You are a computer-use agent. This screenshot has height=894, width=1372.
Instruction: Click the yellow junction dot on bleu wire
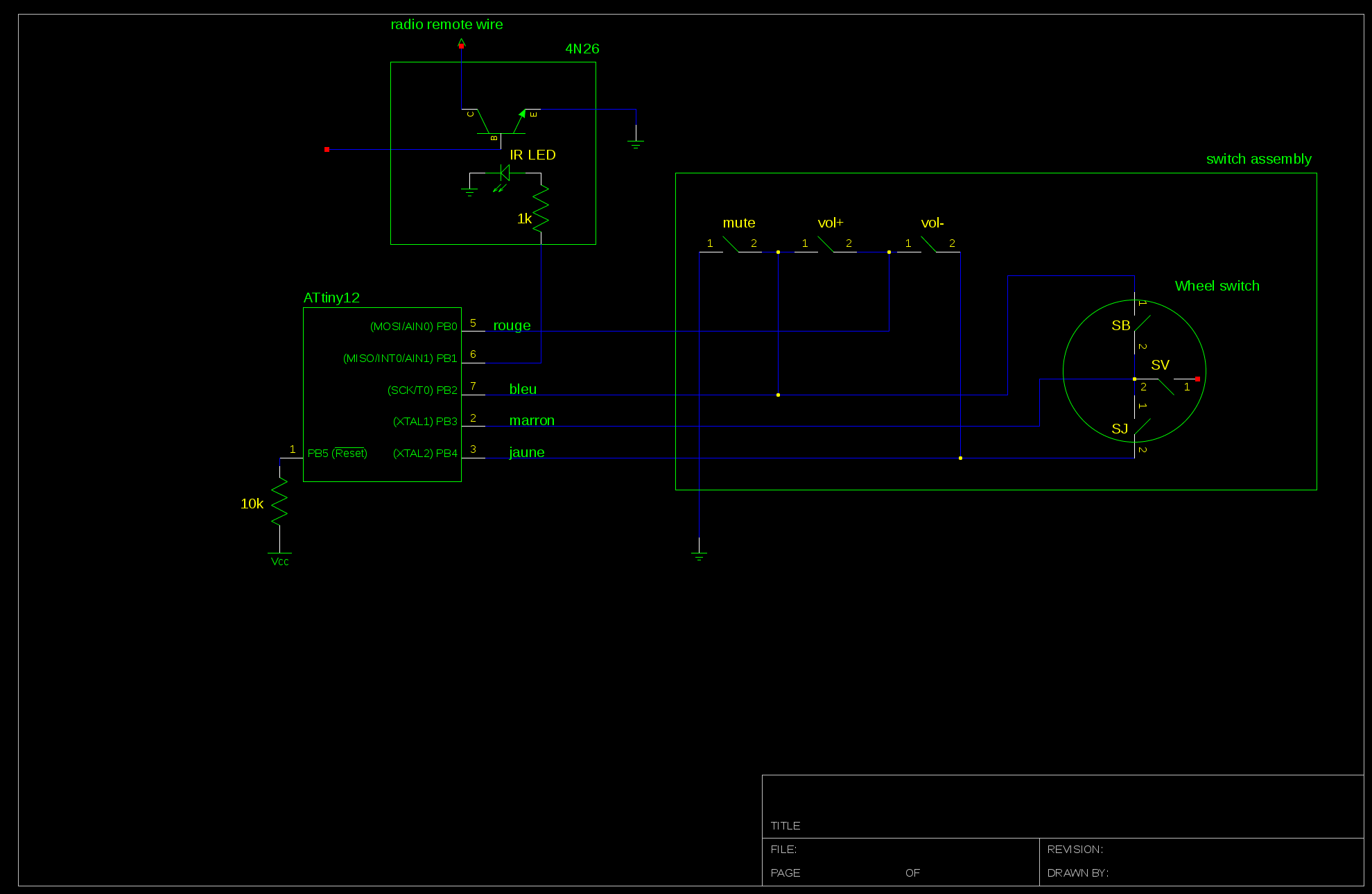778,395
